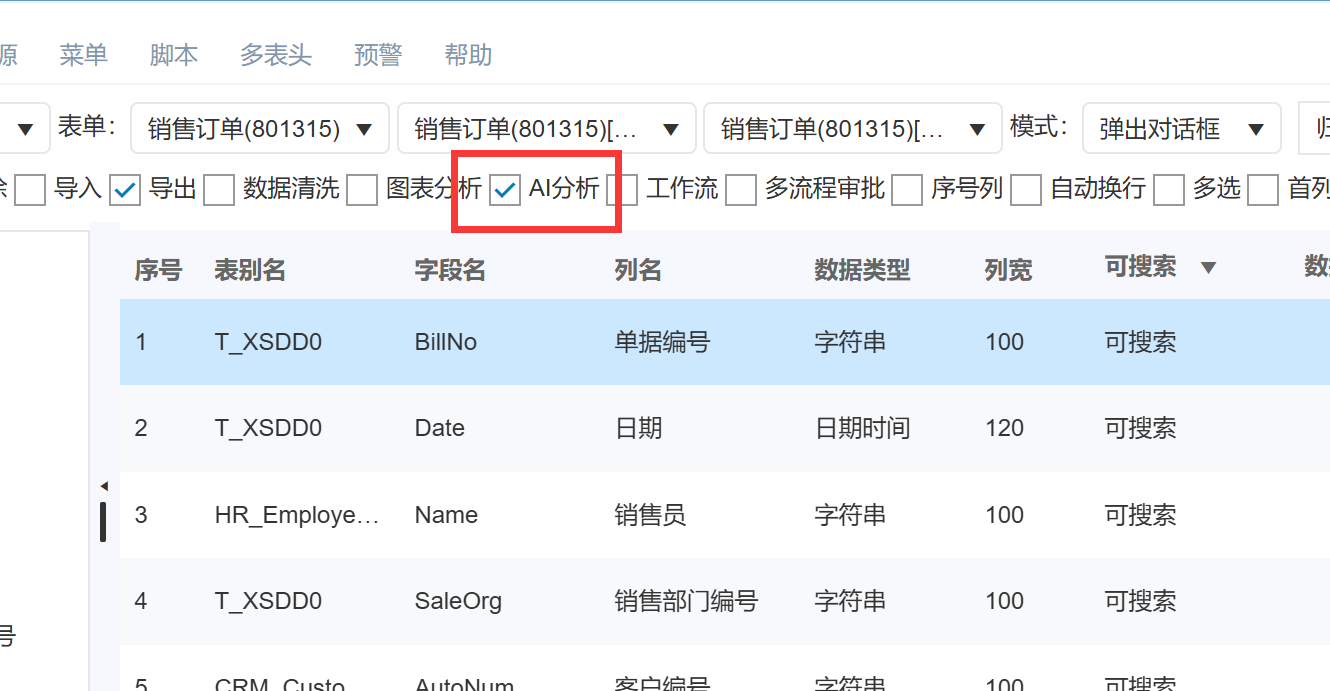1330x691 pixels.
Task: Check the 多流程审批 option
Action: 741,190
